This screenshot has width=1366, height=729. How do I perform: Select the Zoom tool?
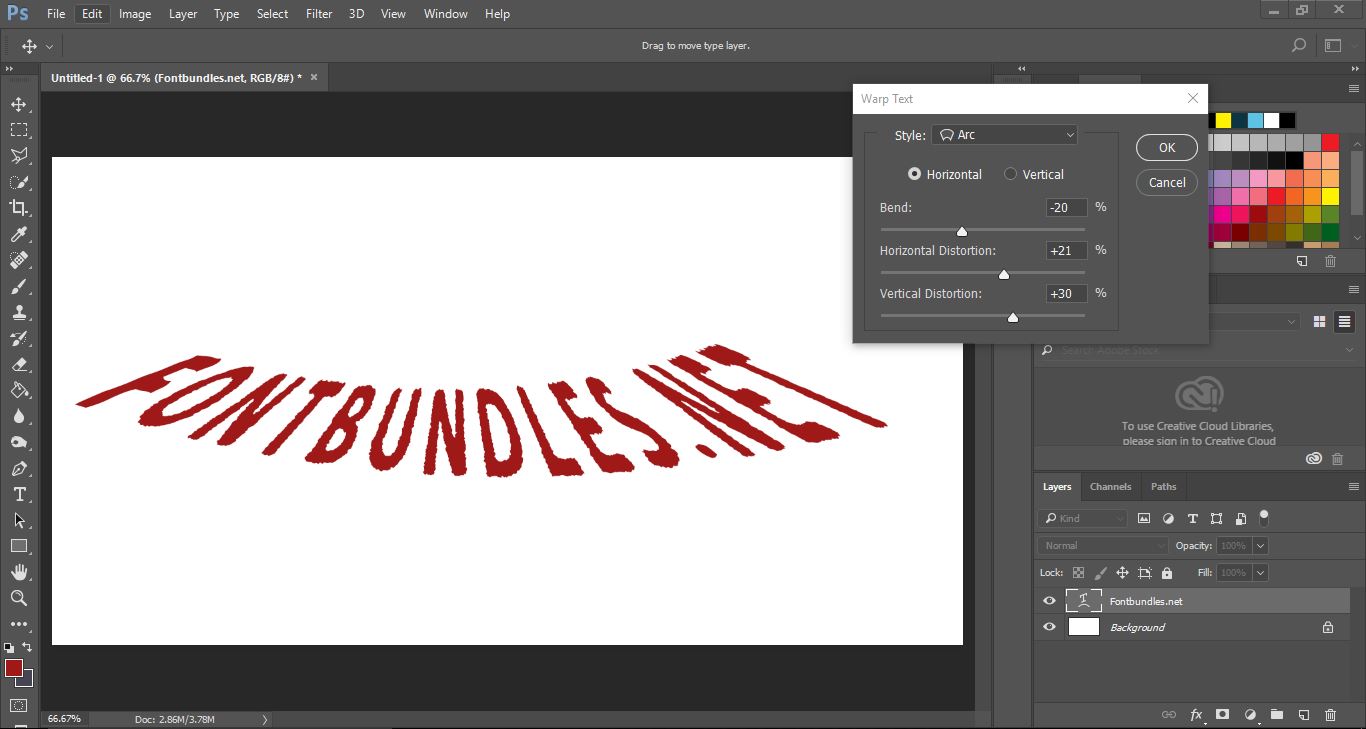click(20, 598)
